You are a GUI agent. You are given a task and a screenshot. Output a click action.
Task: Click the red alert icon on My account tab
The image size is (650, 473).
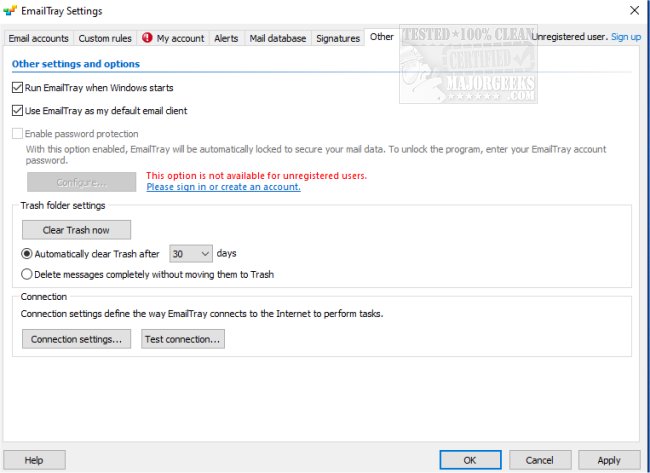tap(147, 38)
